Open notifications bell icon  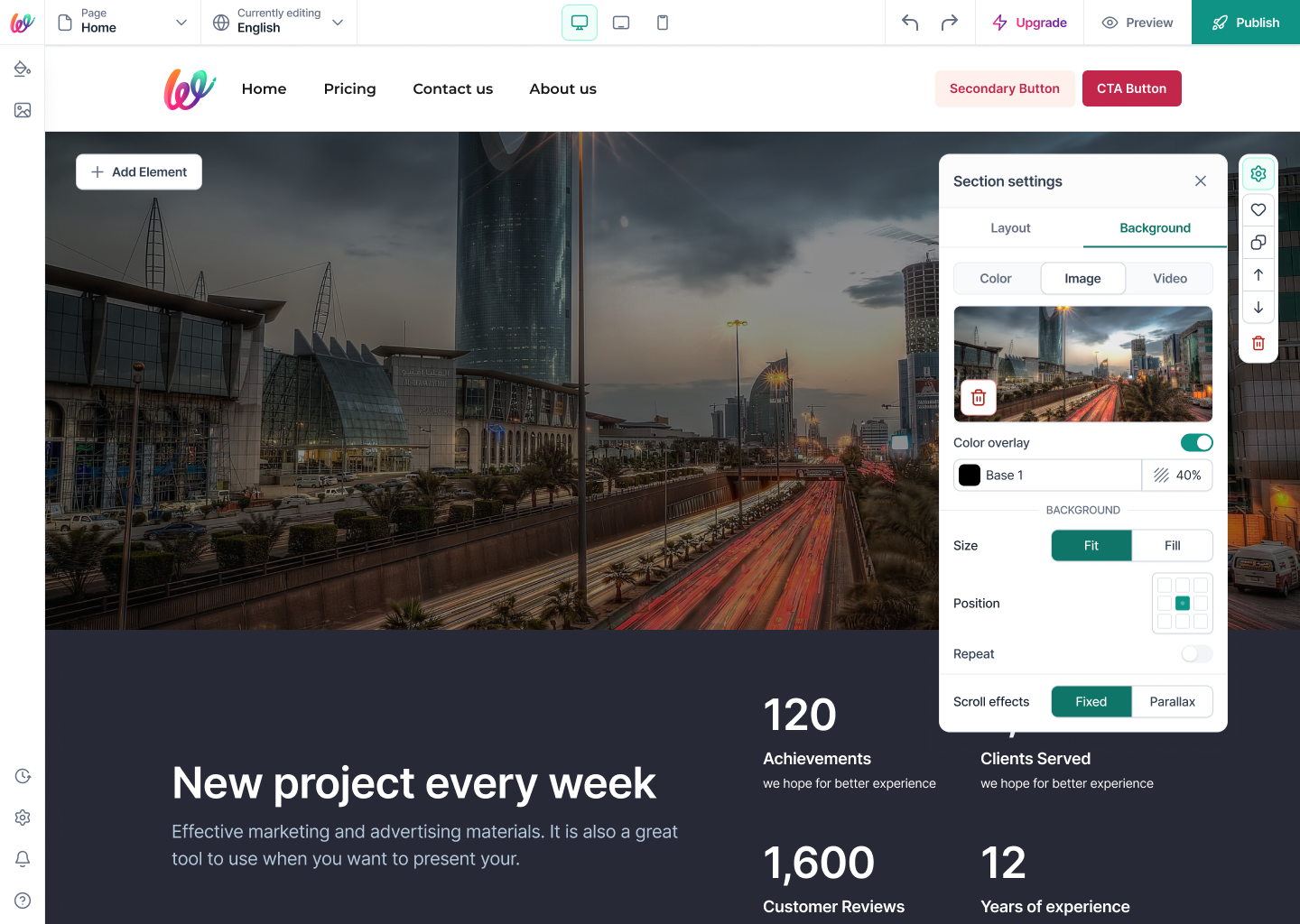[23, 859]
